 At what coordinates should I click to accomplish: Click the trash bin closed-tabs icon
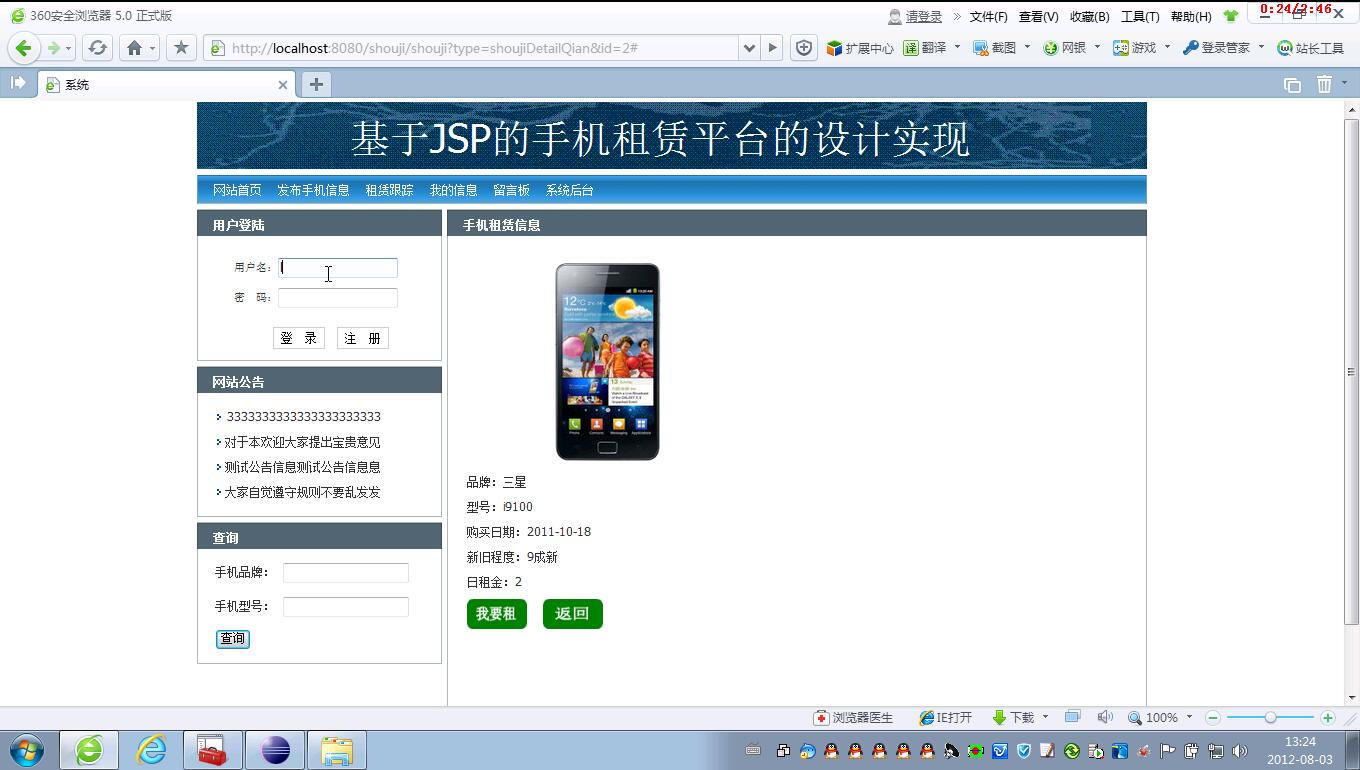(x=1325, y=85)
